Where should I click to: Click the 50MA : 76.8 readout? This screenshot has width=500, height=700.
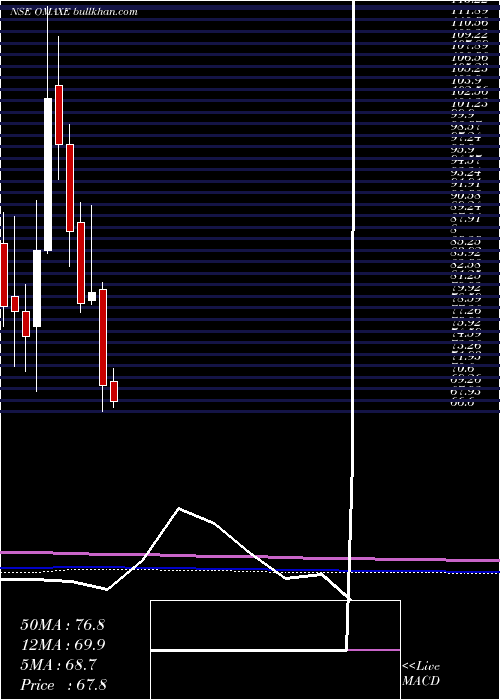pyautogui.click(x=62, y=625)
